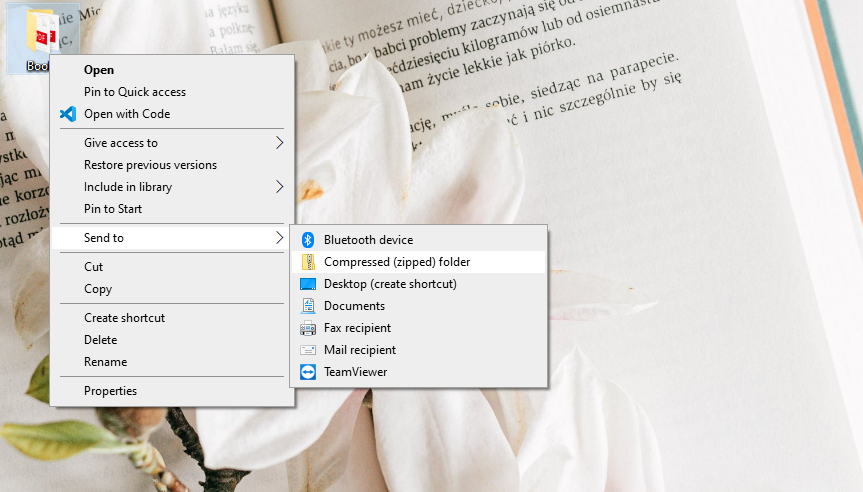Send to Fax recipient
The height and width of the screenshot is (492, 863).
[419, 328]
